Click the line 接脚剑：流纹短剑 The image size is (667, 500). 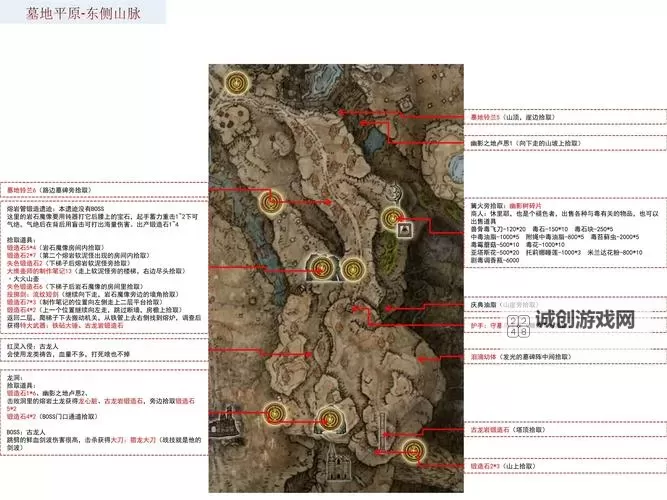(x=91, y=294)
